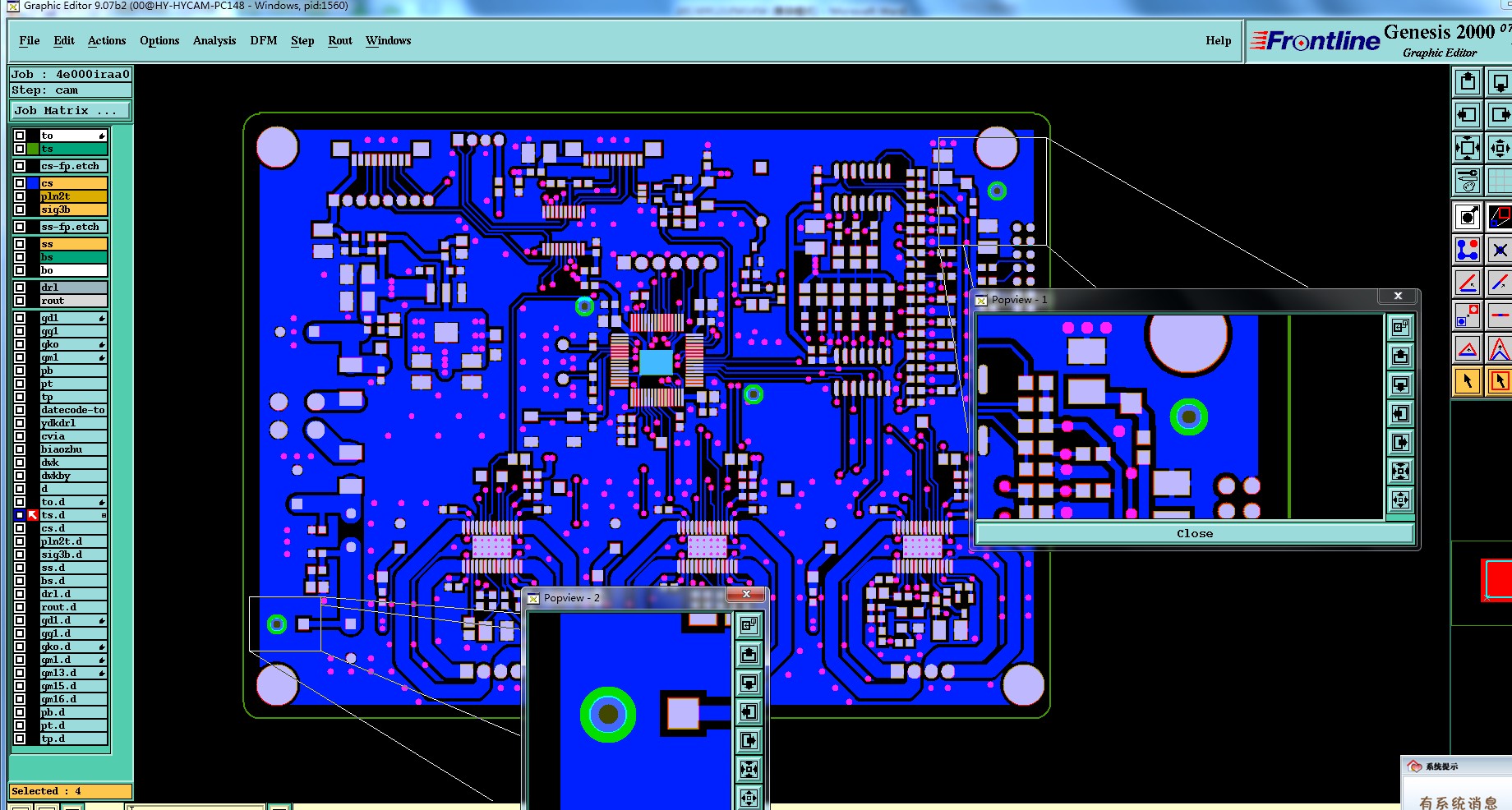This screenshot has height=810, width=1512.
Task: Click blue color swatch of cs layer
Action: coord(33,183)
